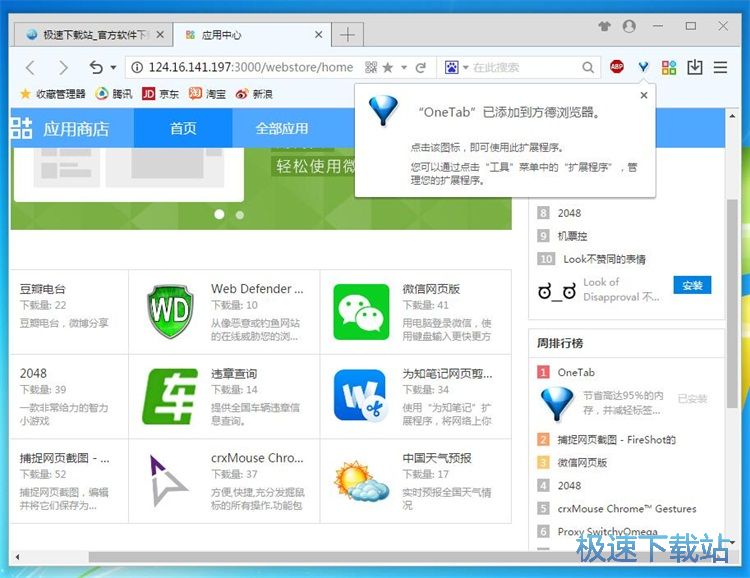The width and height of the screenshot is (750, 578).
Task: Open the 京东 bookmark
Action: [x=160, y=94]
